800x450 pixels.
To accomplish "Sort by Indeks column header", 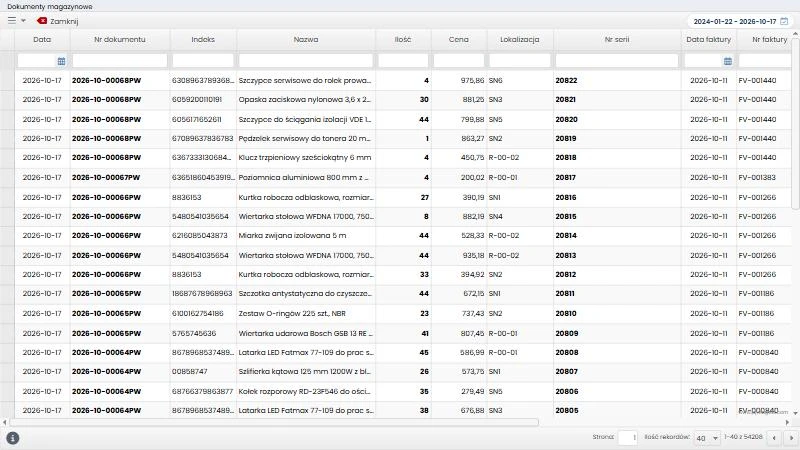I will click(203, 39).
